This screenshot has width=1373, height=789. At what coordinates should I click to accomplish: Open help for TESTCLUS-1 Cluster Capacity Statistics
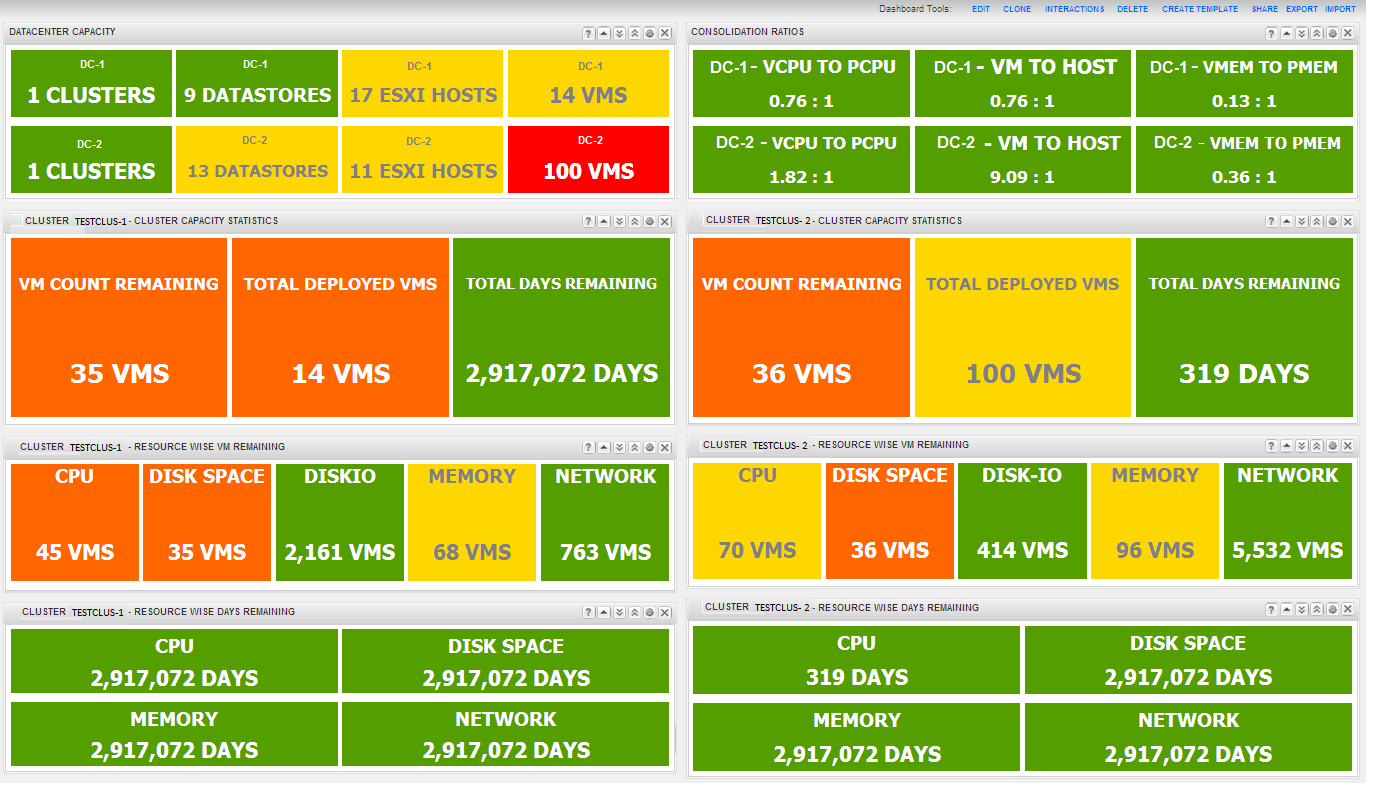pos(588,221)
